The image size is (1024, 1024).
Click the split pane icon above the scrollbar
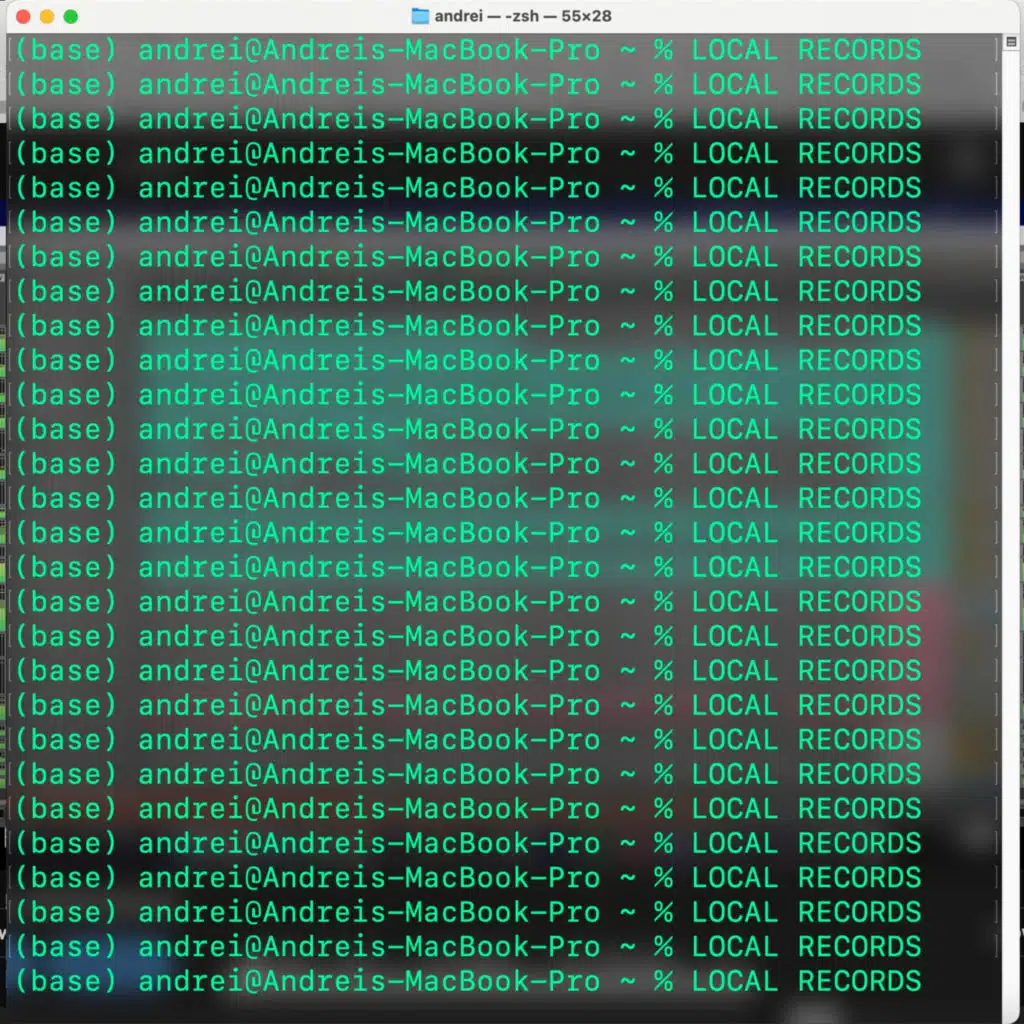(x=1011, y=42)
